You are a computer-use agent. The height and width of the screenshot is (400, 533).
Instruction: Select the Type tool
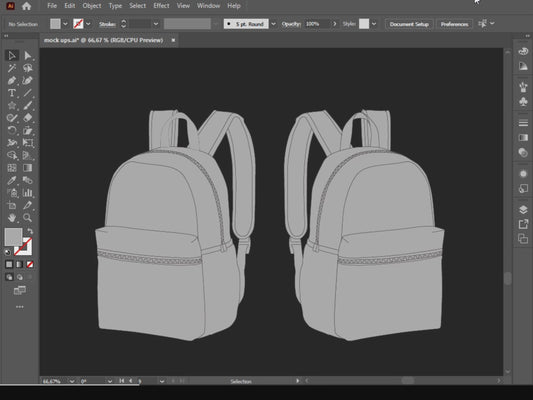12,93
